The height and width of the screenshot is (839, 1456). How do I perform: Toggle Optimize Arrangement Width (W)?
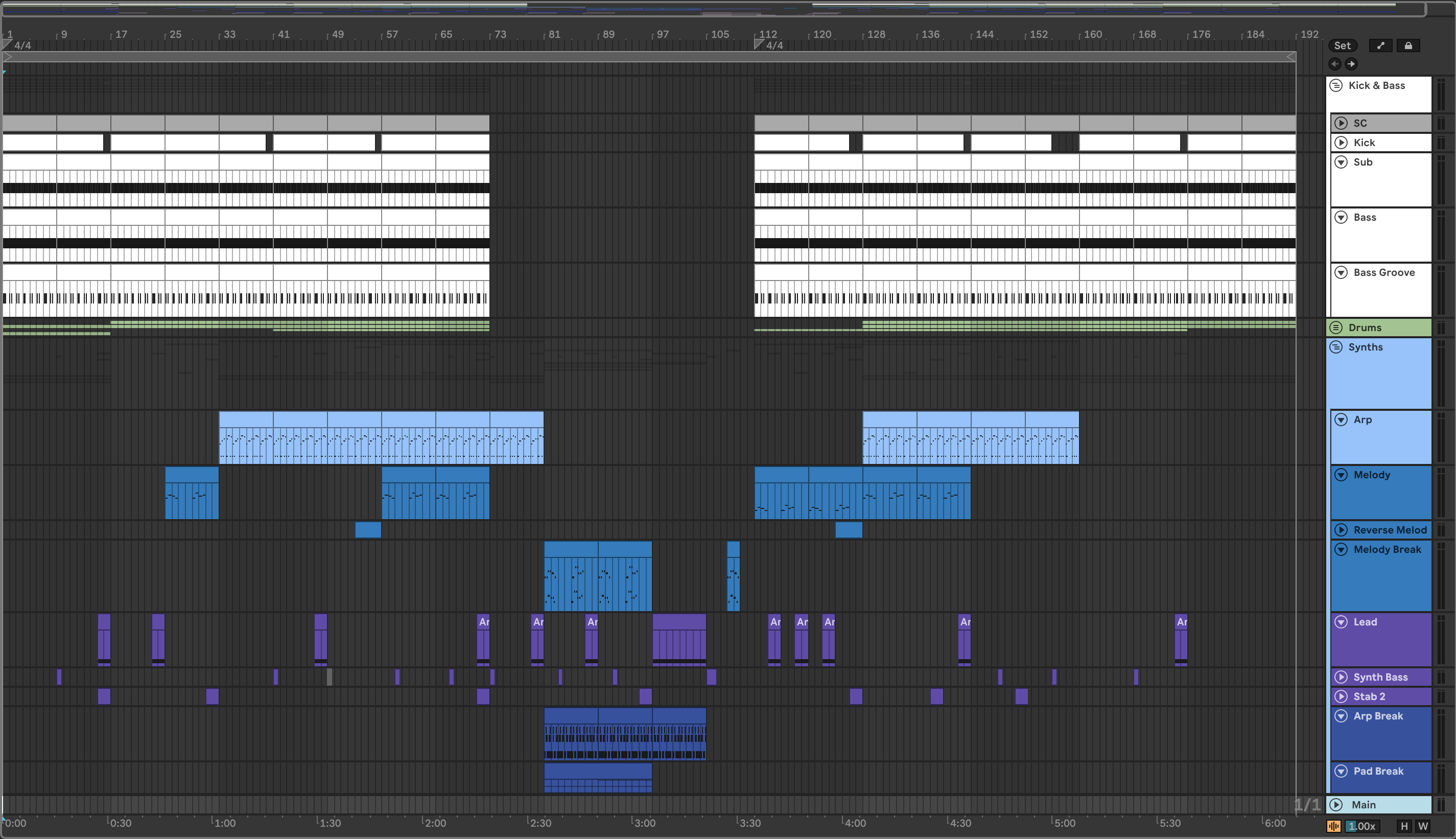(1423, 826)
